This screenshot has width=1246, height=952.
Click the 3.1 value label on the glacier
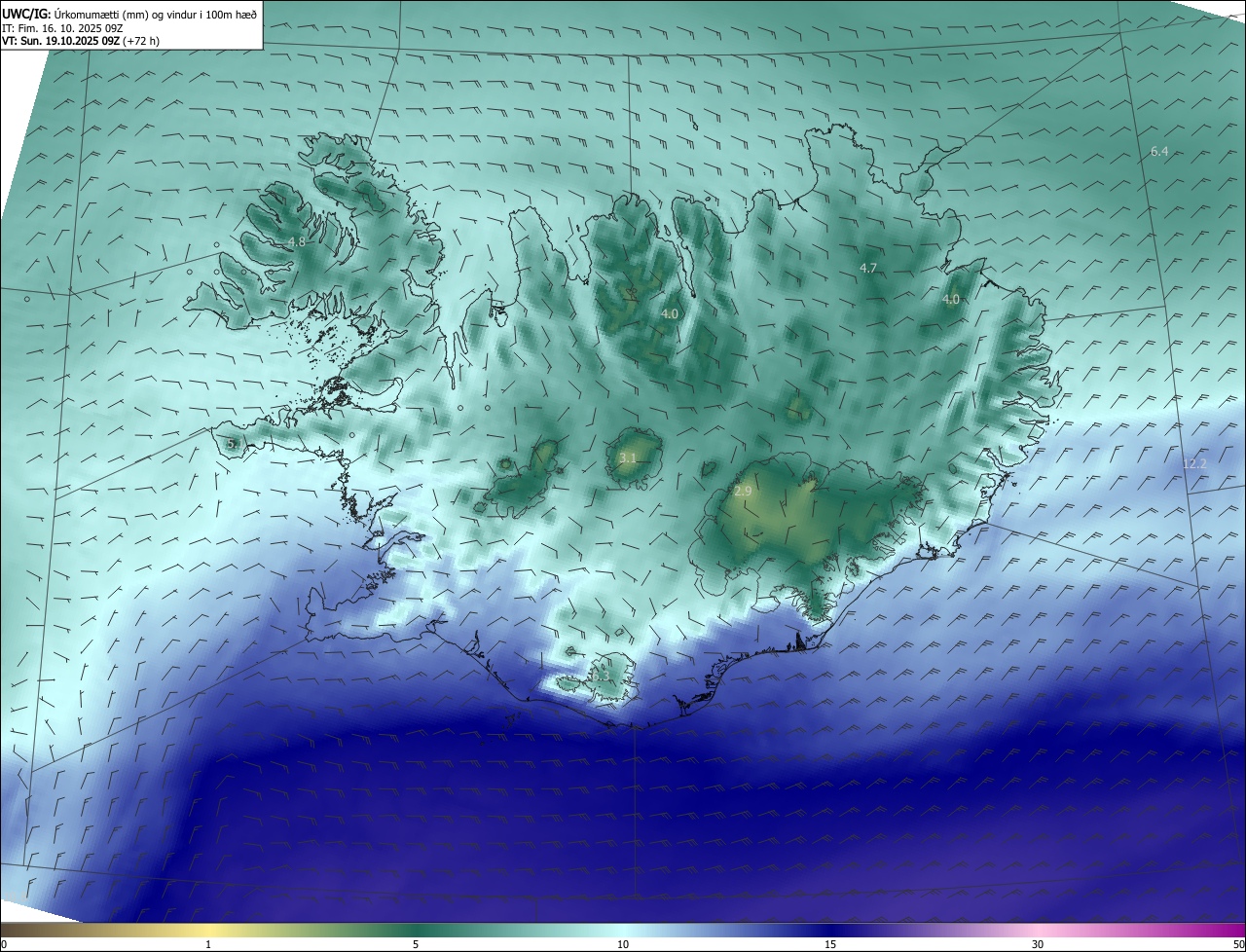628,458
